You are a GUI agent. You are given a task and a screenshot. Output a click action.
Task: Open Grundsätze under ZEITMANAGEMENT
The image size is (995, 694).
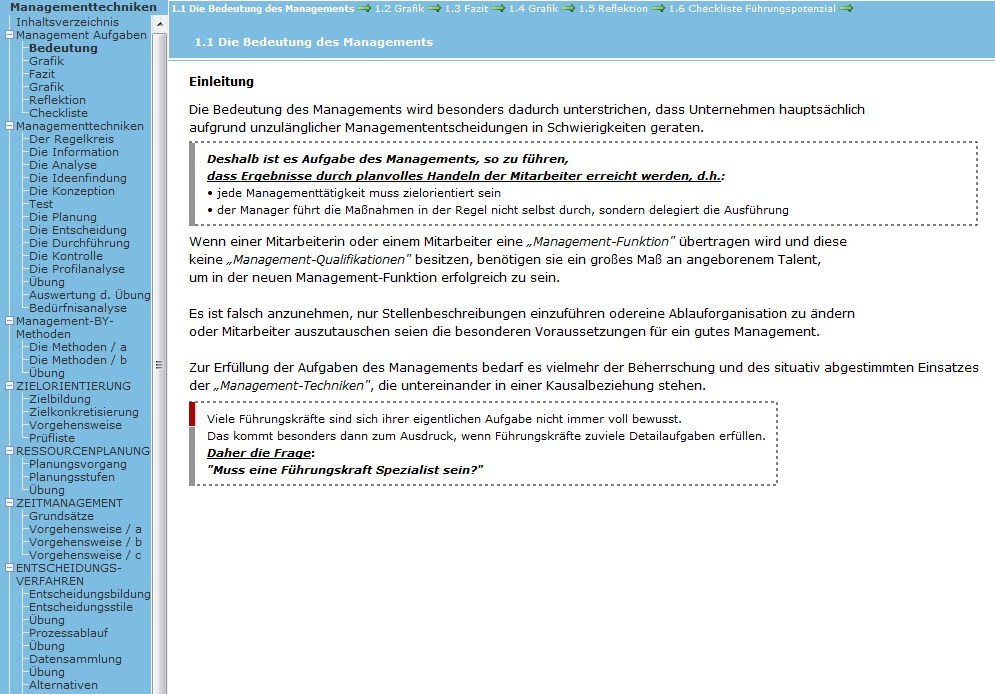coord(62,516)
